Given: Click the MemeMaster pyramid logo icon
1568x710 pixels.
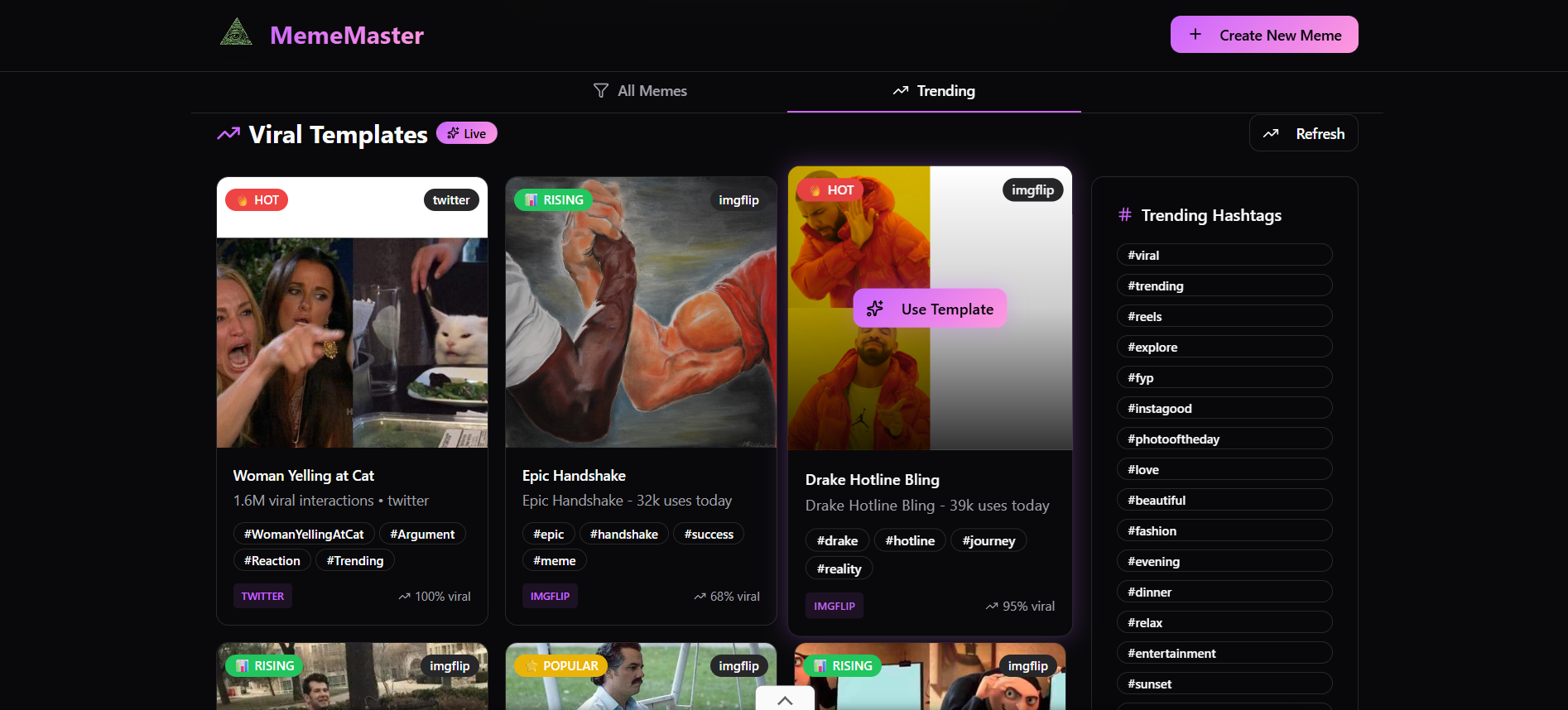Looking at the screenshot, I should pyautogui.click(x=236, y=33).
